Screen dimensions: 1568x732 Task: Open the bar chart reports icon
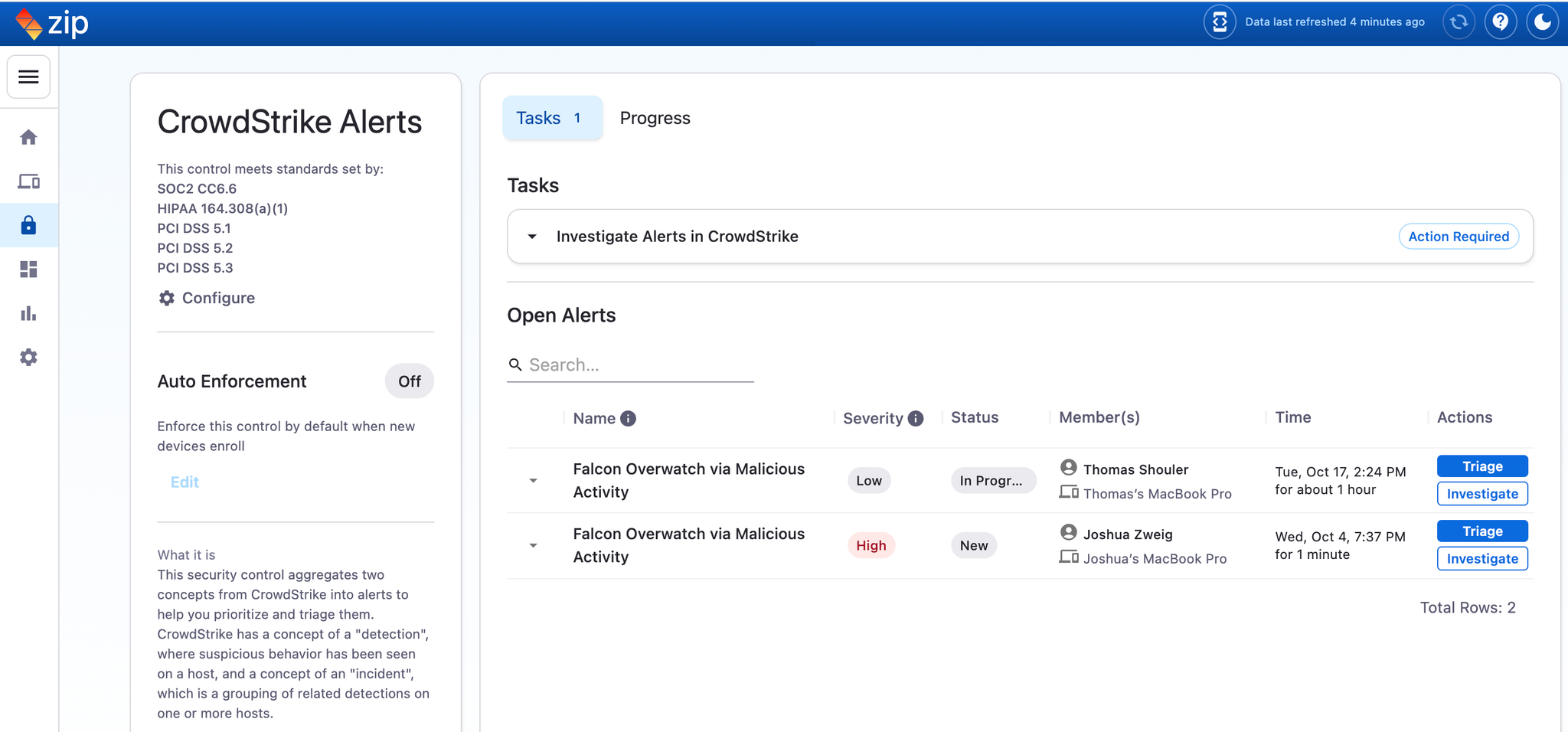(28, 313)
